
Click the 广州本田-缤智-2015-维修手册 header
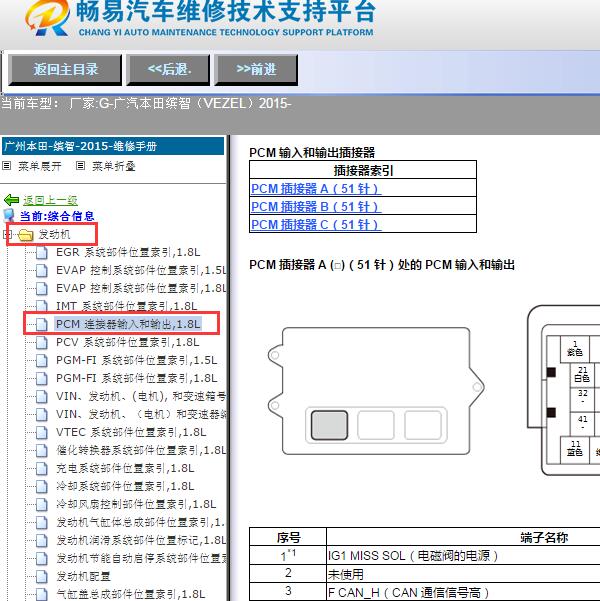tap(113, 146)
